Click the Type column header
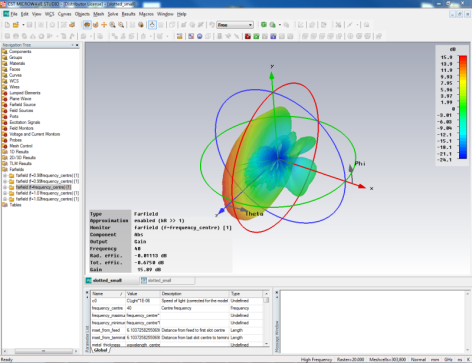 coord(246,294)
